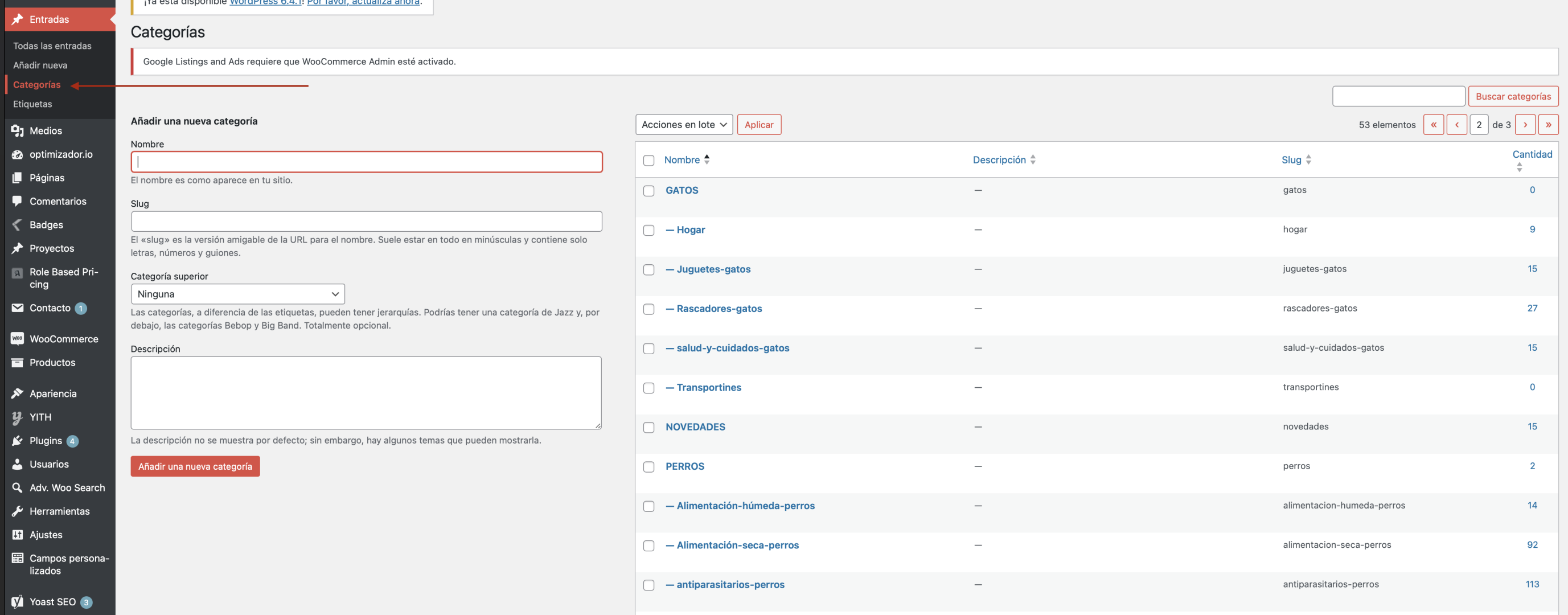Click the Adv. Woo Search magnifier icon
This screenshot has height=615, width=1568.
17,489
